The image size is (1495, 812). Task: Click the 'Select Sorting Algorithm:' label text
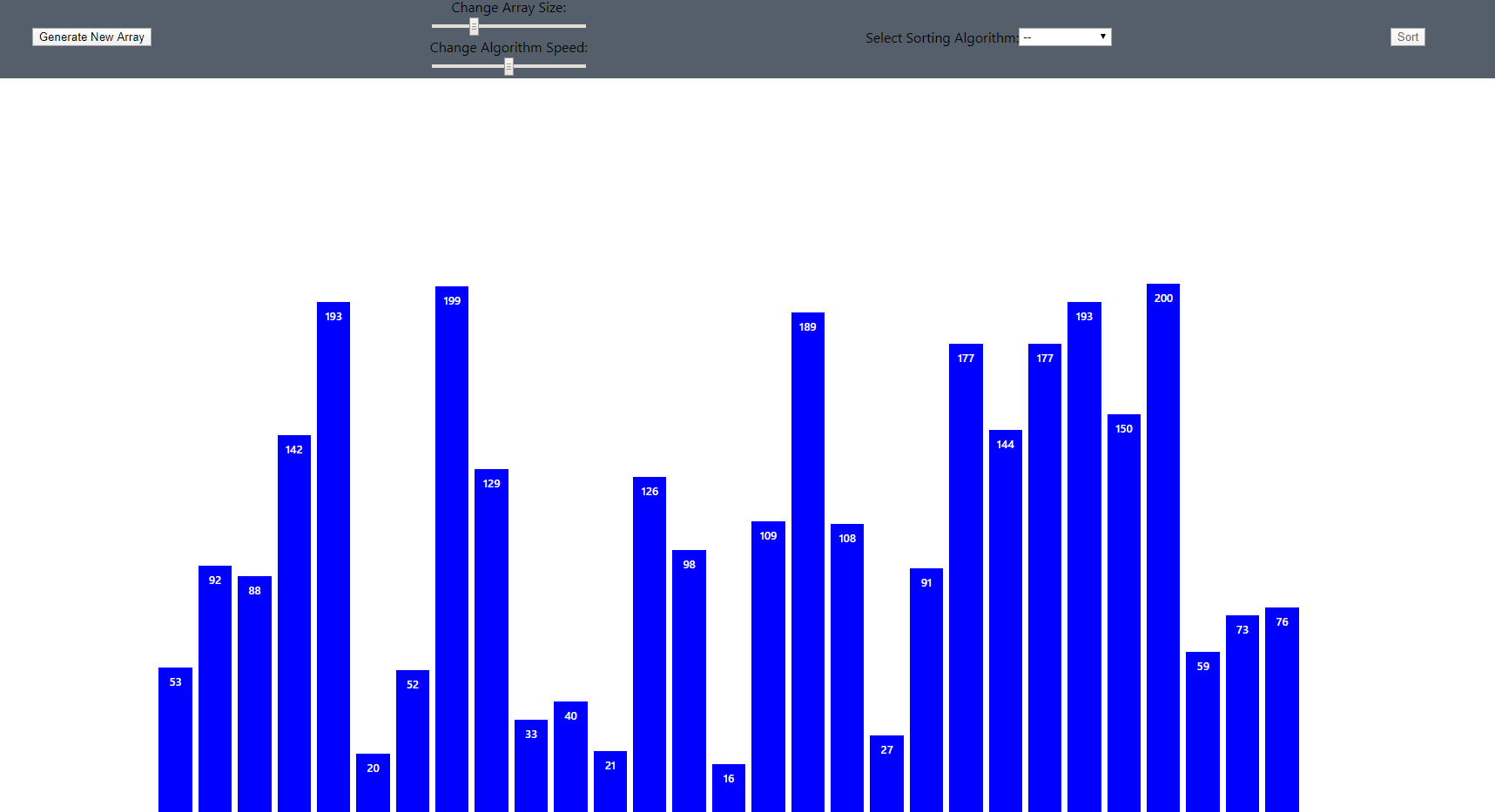(x=942, y=38)
